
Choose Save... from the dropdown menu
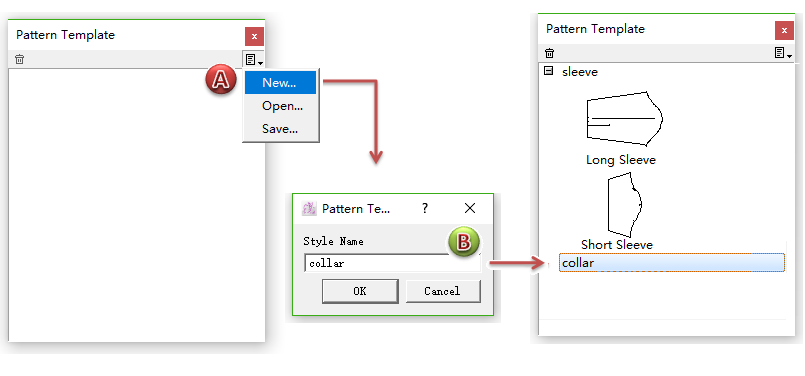tap(280, 128)
